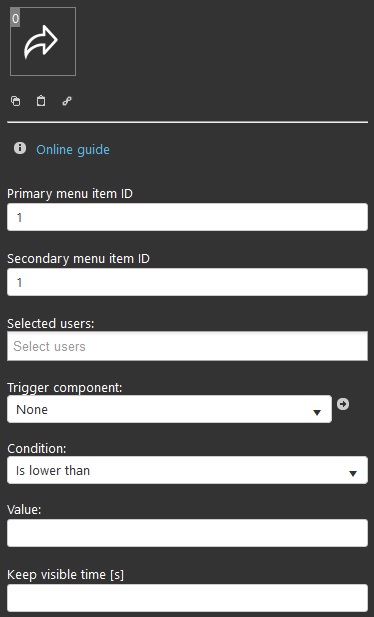This screenshot has width=374, height=617.
Task: Focus the Primary menu item ID field
Action: coord(187,217)
